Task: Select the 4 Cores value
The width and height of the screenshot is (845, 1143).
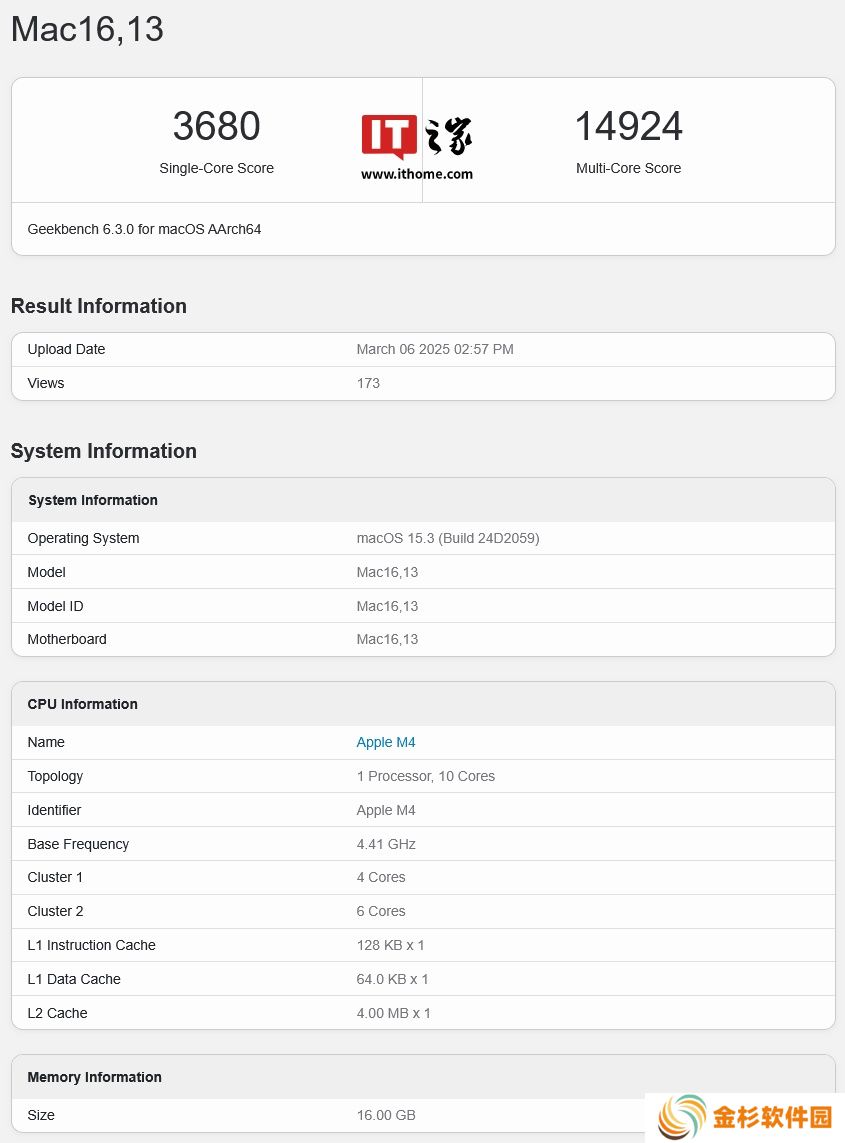Action: click(381, 878)
